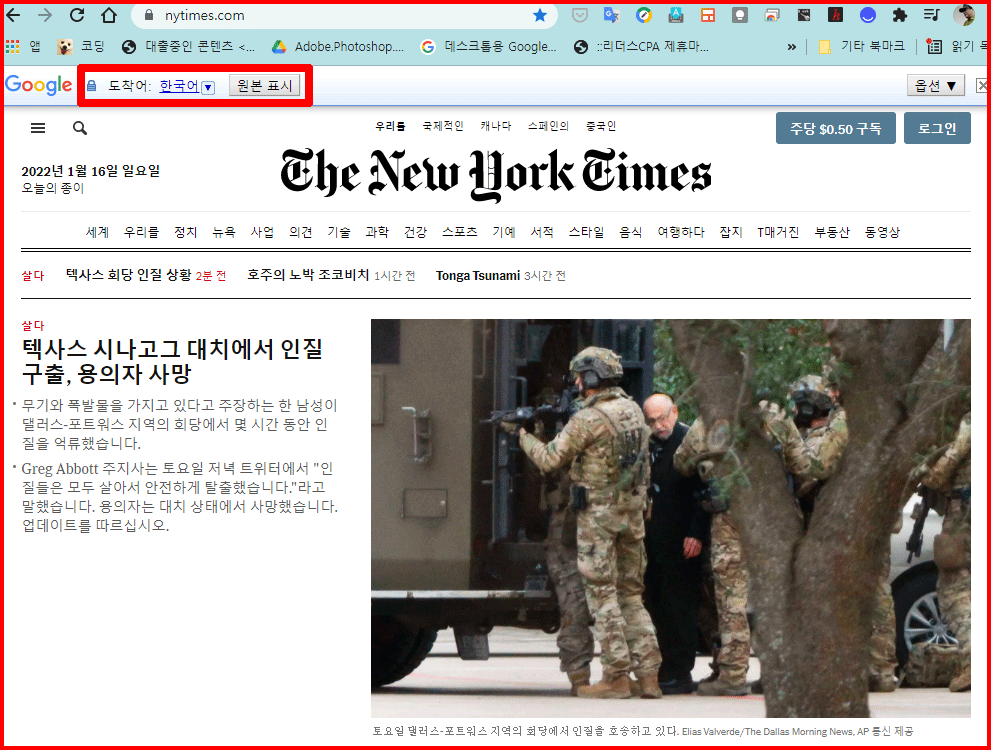Select the 스페인의 edition link

[x=548, y=126]
